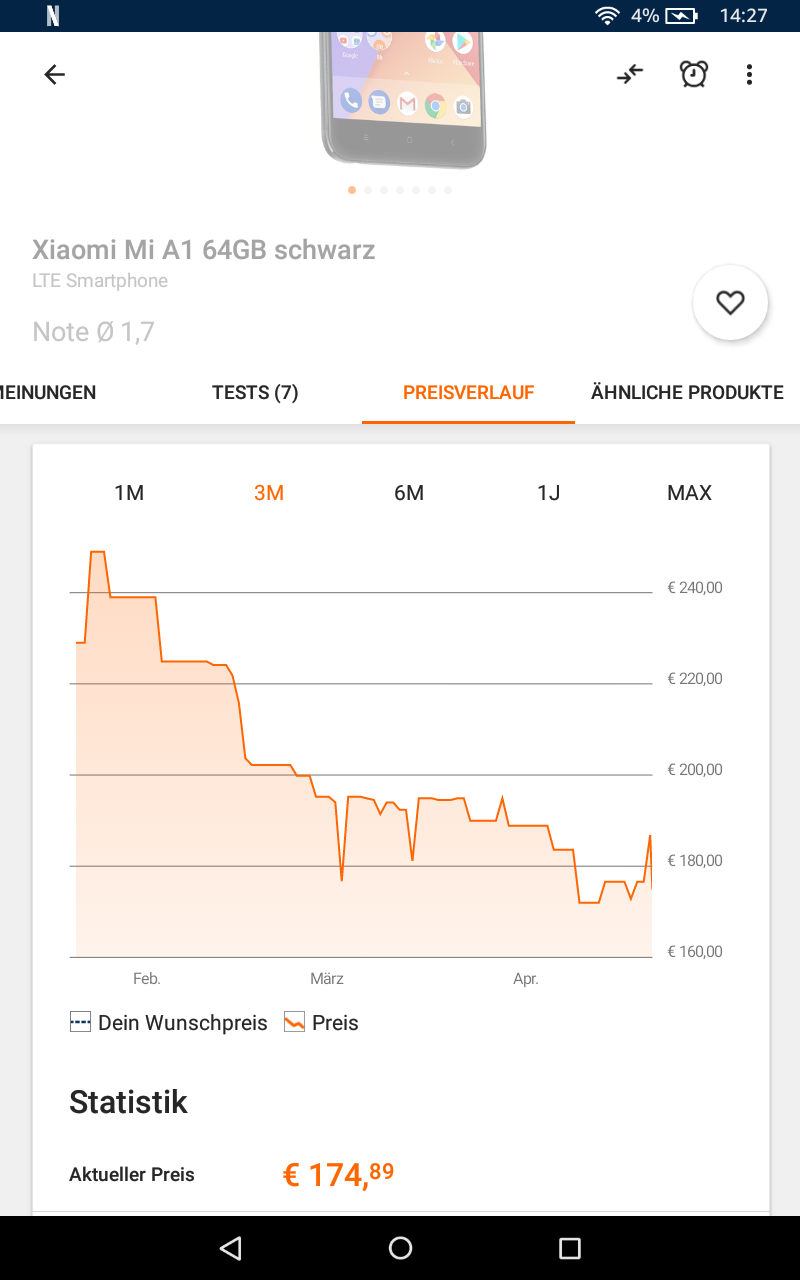
Task: Tap the price spike near February on chart
Action: (x=97, y=553)
